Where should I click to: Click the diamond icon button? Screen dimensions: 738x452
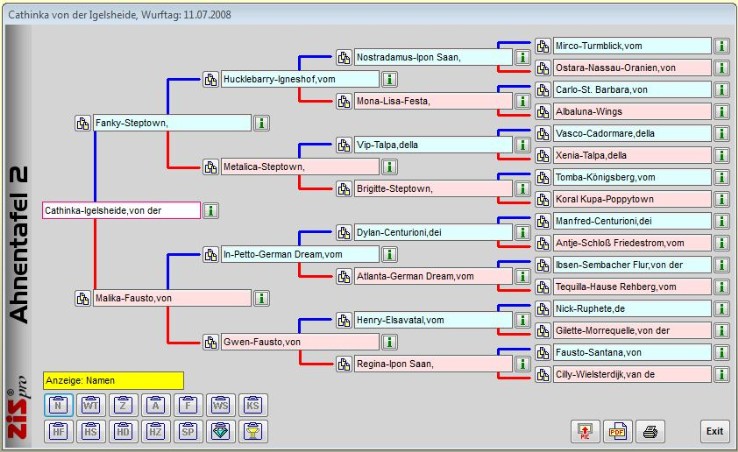click(x=219, y=431)
